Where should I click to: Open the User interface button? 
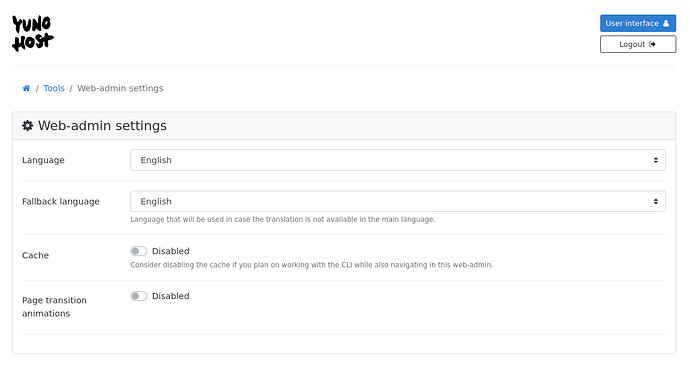pyautogui.click(x=638, y=23)
